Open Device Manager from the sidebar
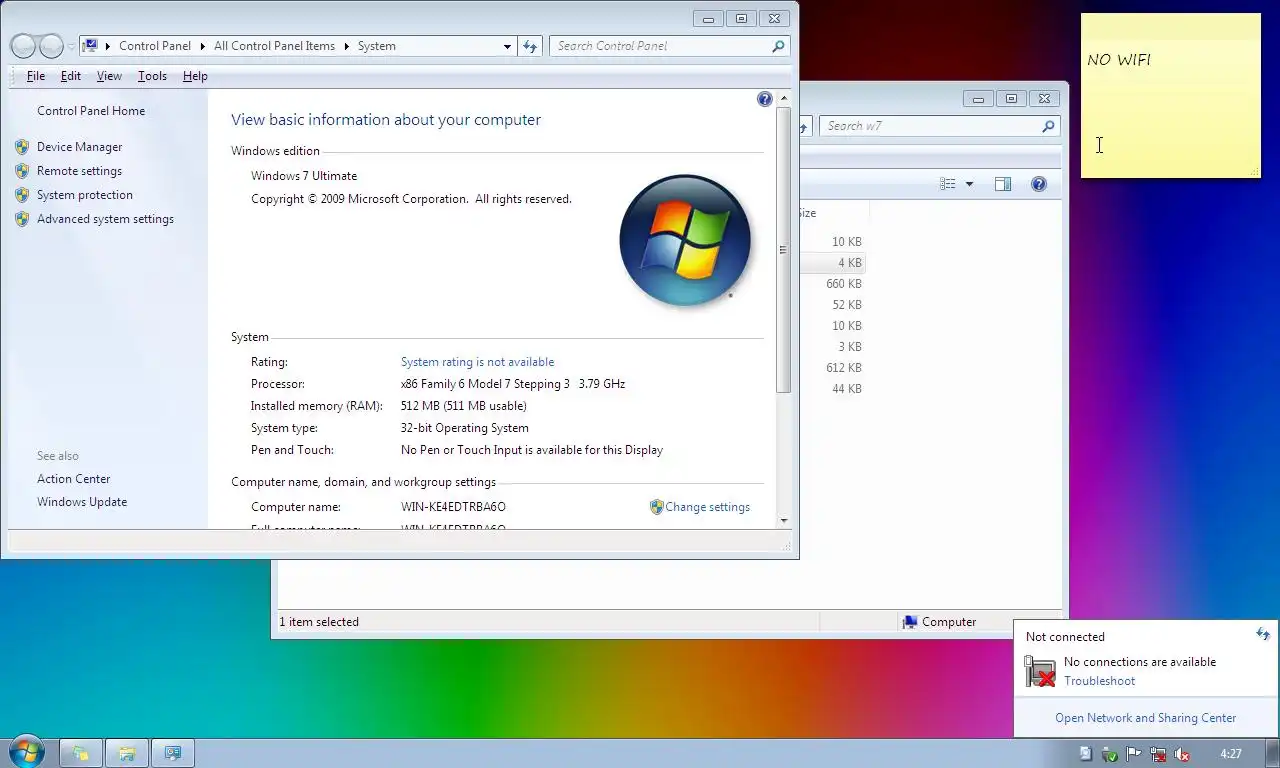Viewport: 1280px width, 768px height. tap(79, 147)
